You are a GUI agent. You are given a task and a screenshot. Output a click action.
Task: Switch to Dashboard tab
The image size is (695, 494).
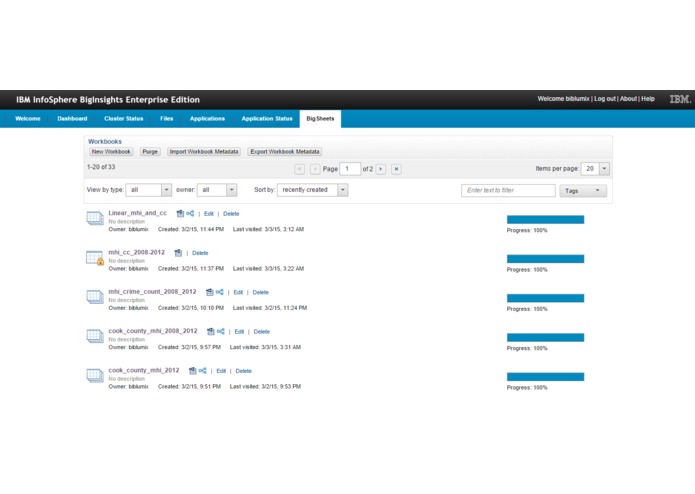(72, 119)
